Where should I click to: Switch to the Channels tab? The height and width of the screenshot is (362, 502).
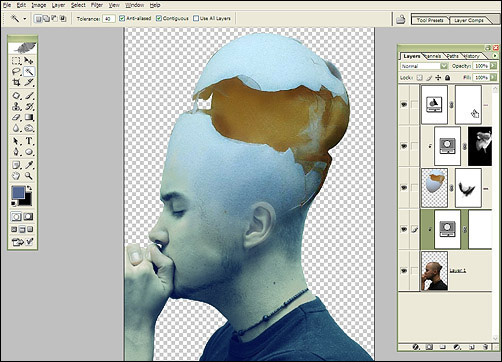[x=433, y=56]
